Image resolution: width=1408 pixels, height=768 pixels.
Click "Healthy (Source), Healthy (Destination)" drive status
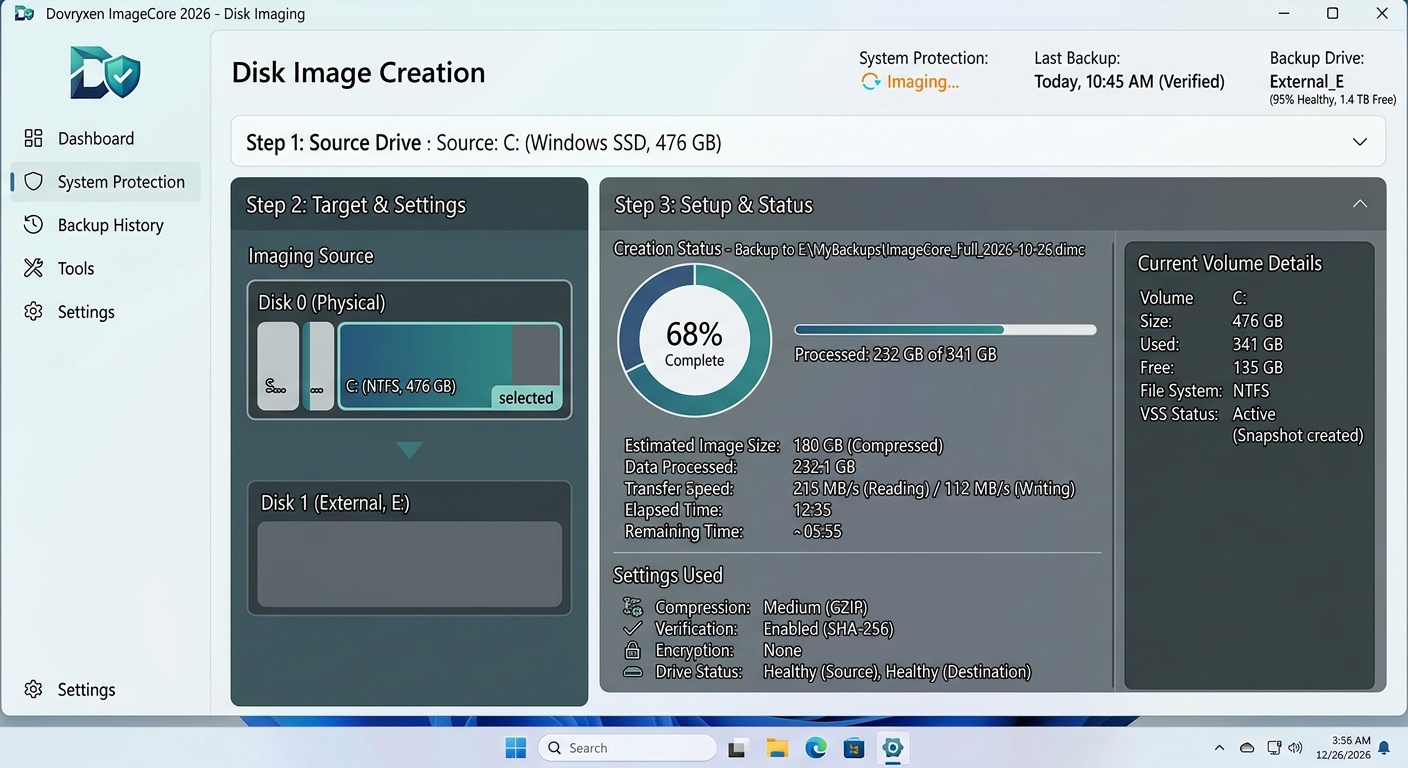click(897, 672)
